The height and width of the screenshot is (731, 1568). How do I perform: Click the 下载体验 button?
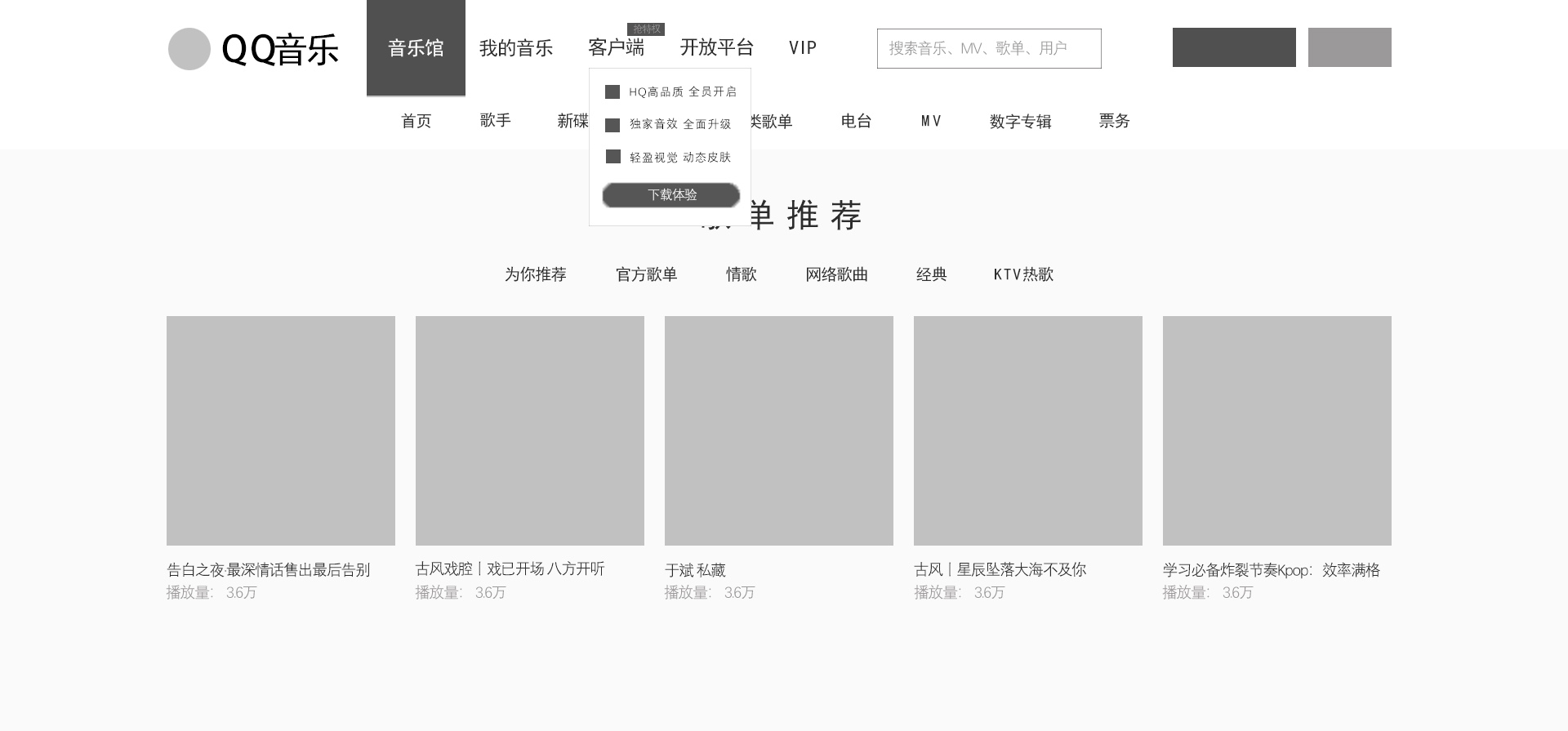coord(671,195)
